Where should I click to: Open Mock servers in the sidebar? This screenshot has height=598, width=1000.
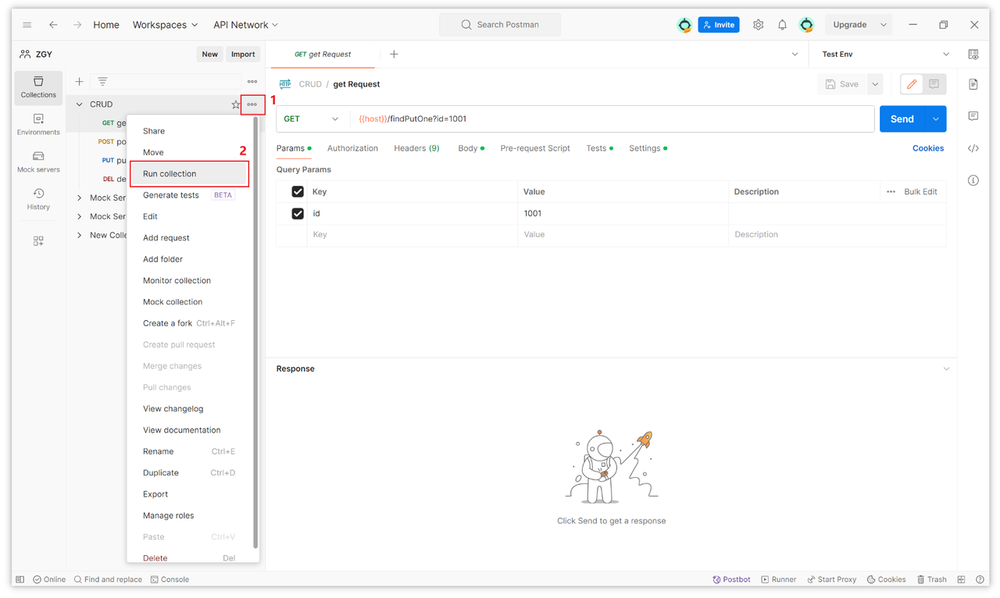click(38, 161)
